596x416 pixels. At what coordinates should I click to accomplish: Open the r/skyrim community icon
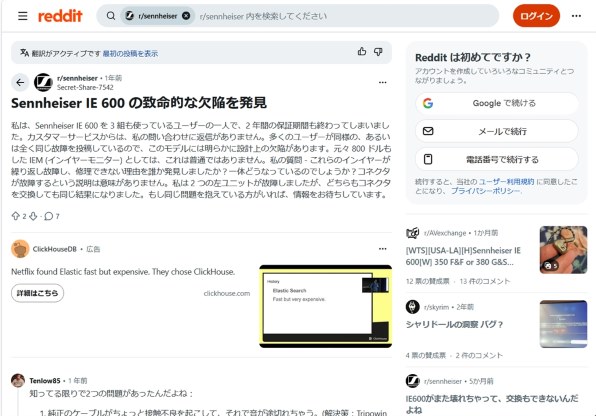pos(412,307)
